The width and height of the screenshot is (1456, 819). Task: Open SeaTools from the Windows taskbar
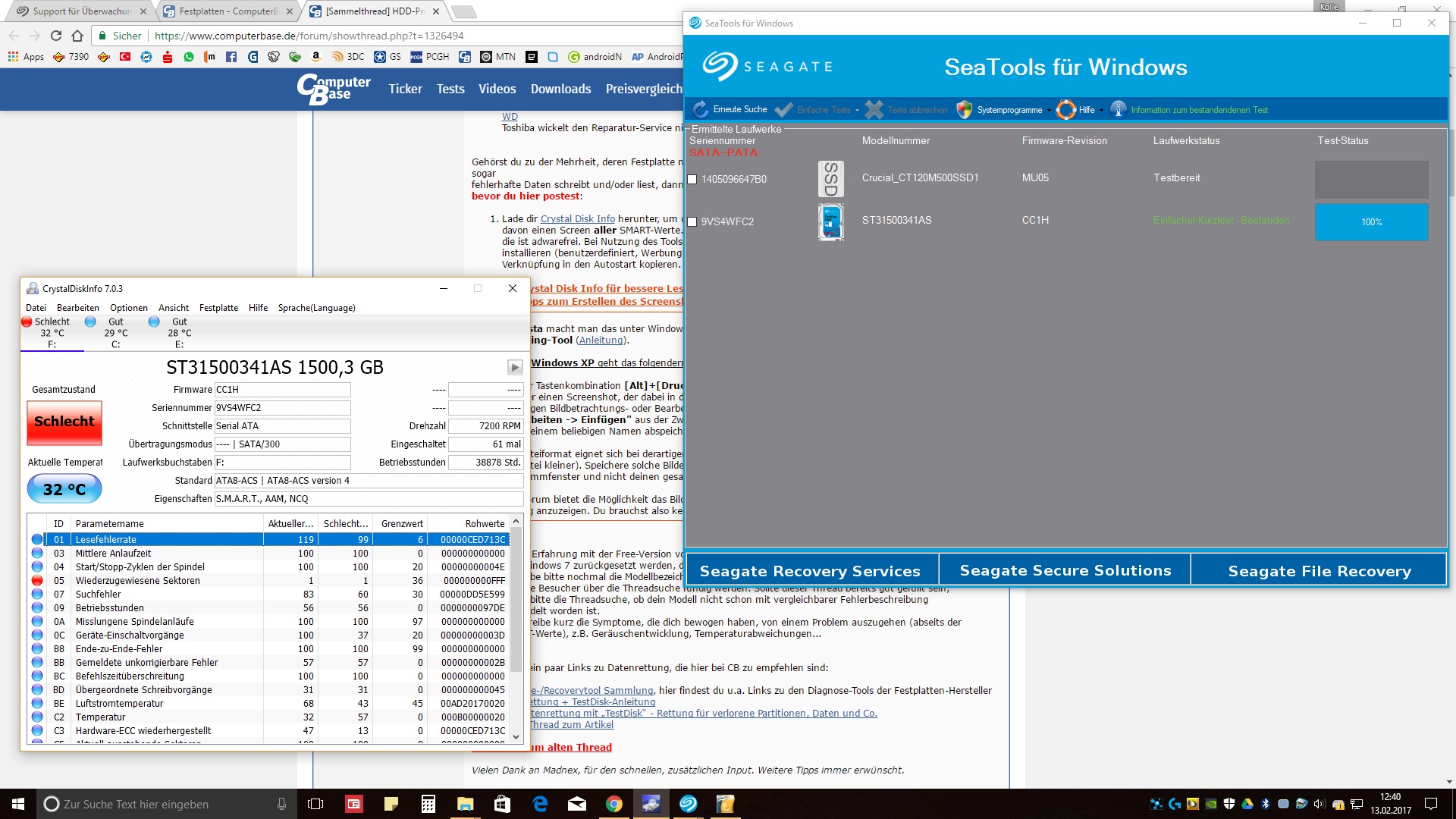coord(688,804)
